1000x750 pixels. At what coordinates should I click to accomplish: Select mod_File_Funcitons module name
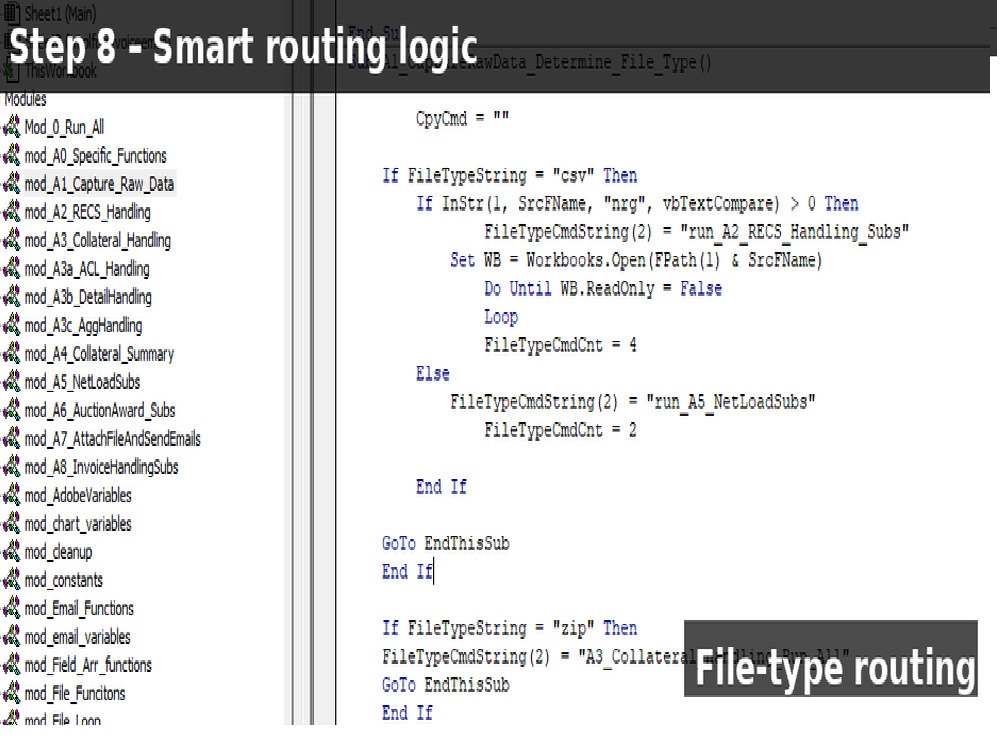75,694
